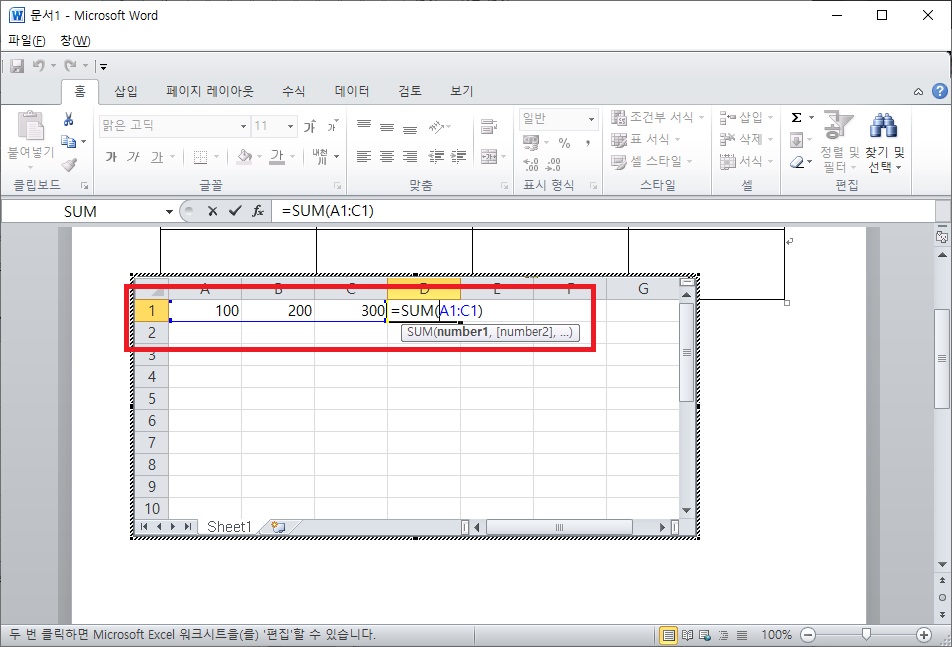The image size is (952, 647).
Task: Select the Sheet1 worksheet tab
Action: click(229, 527)
